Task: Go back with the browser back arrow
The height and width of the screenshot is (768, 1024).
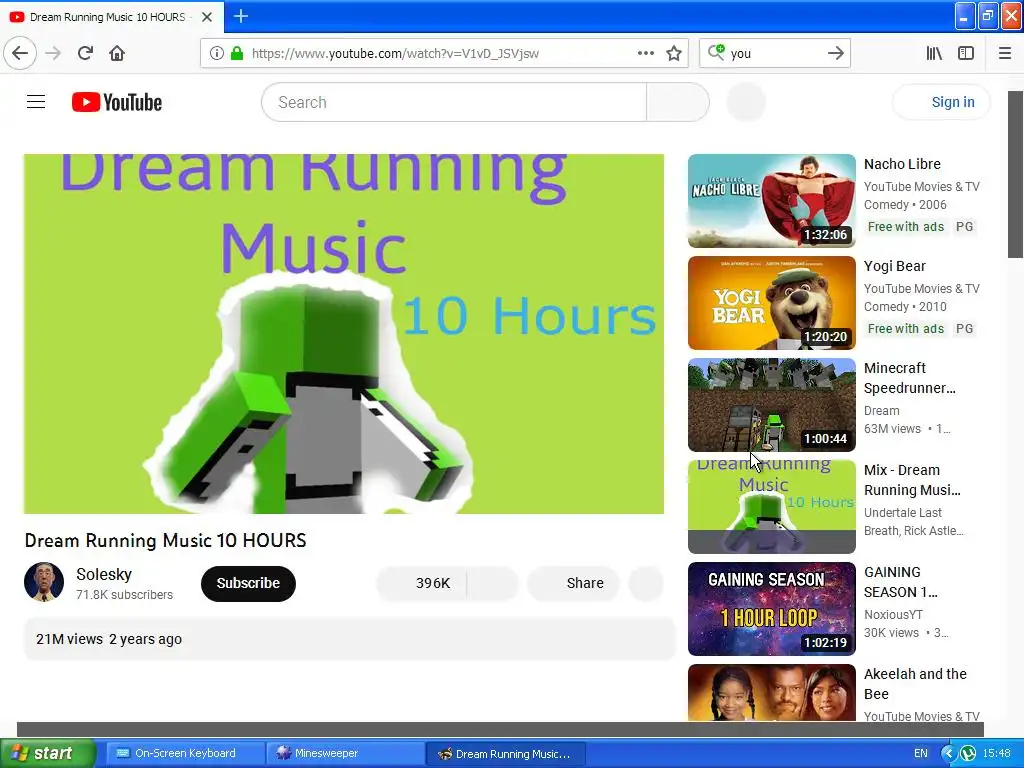Action: (x=20, y=53)
